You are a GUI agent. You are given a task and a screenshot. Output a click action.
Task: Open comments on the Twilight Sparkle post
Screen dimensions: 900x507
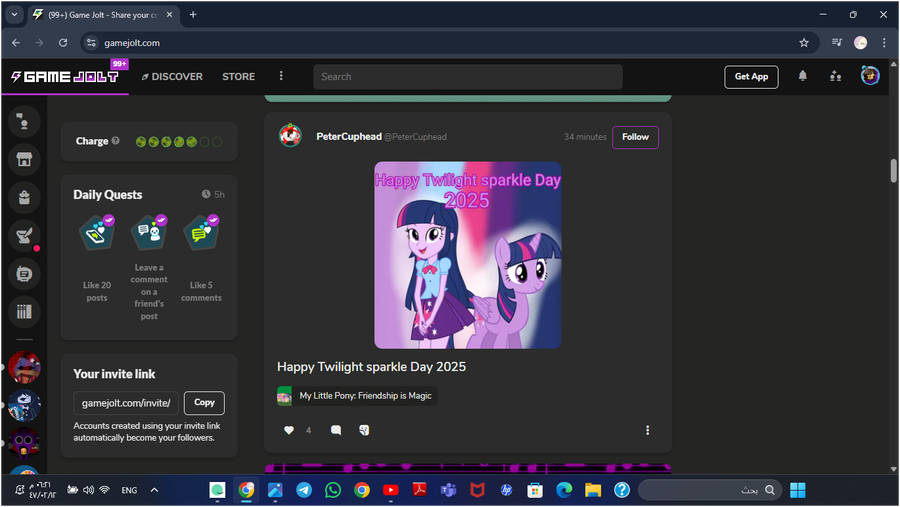336,430
